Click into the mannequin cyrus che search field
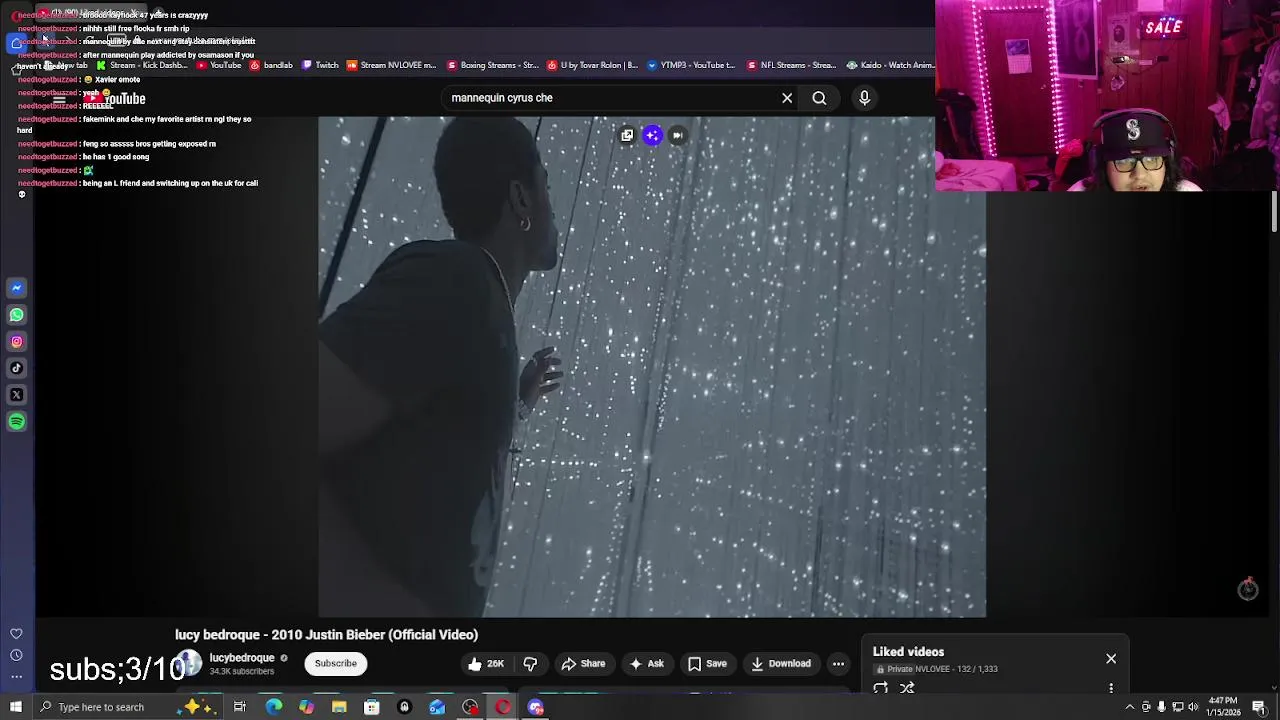The height and width of the screenshot is (720, 1280). pyautogui.click(x=610, y=98)
